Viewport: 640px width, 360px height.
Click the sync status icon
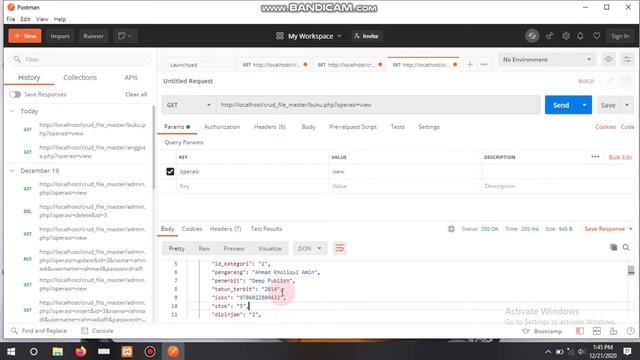(532, 36)
